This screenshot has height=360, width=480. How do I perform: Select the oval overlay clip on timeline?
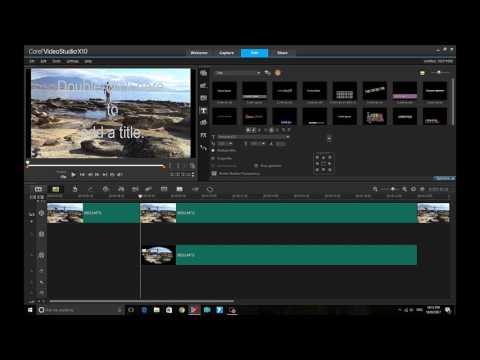[279, 255]
